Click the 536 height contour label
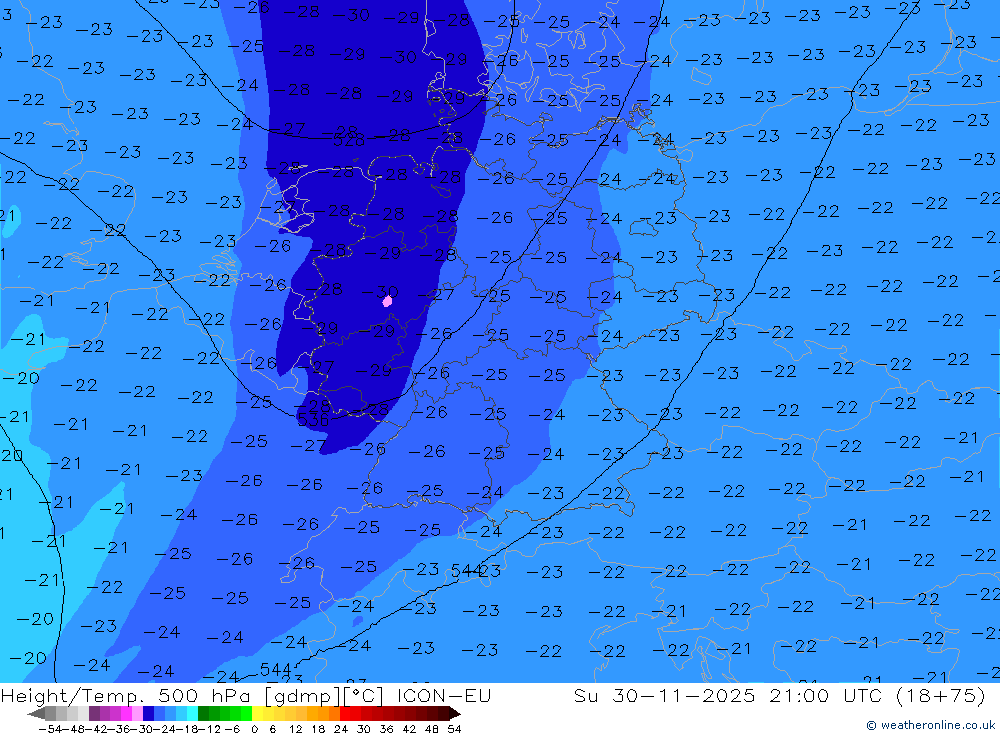The height and width of the screenshot is (733, 1000). [312, 420]
